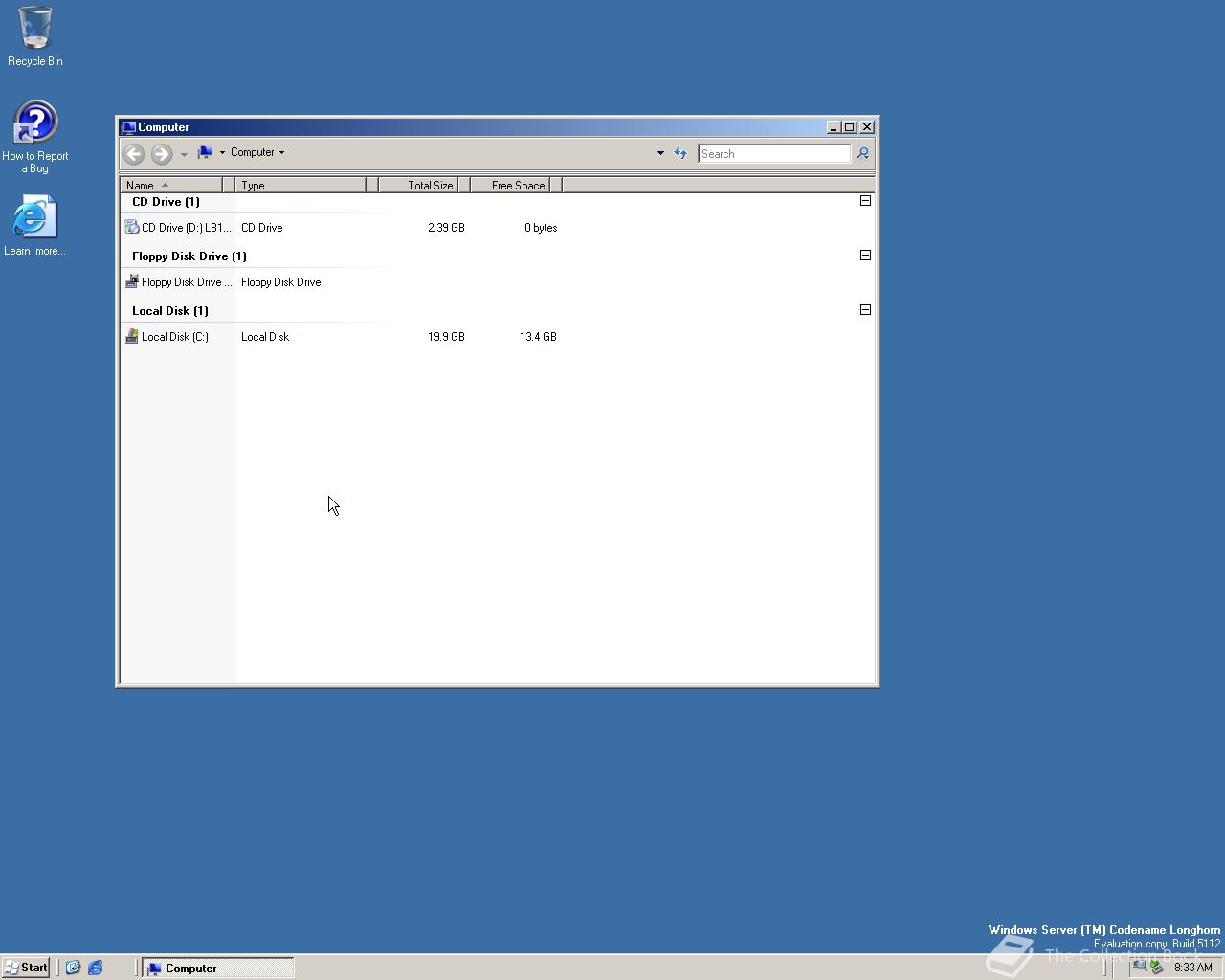Click Computer in the address breadcrumb

click(x=253, y=152)
